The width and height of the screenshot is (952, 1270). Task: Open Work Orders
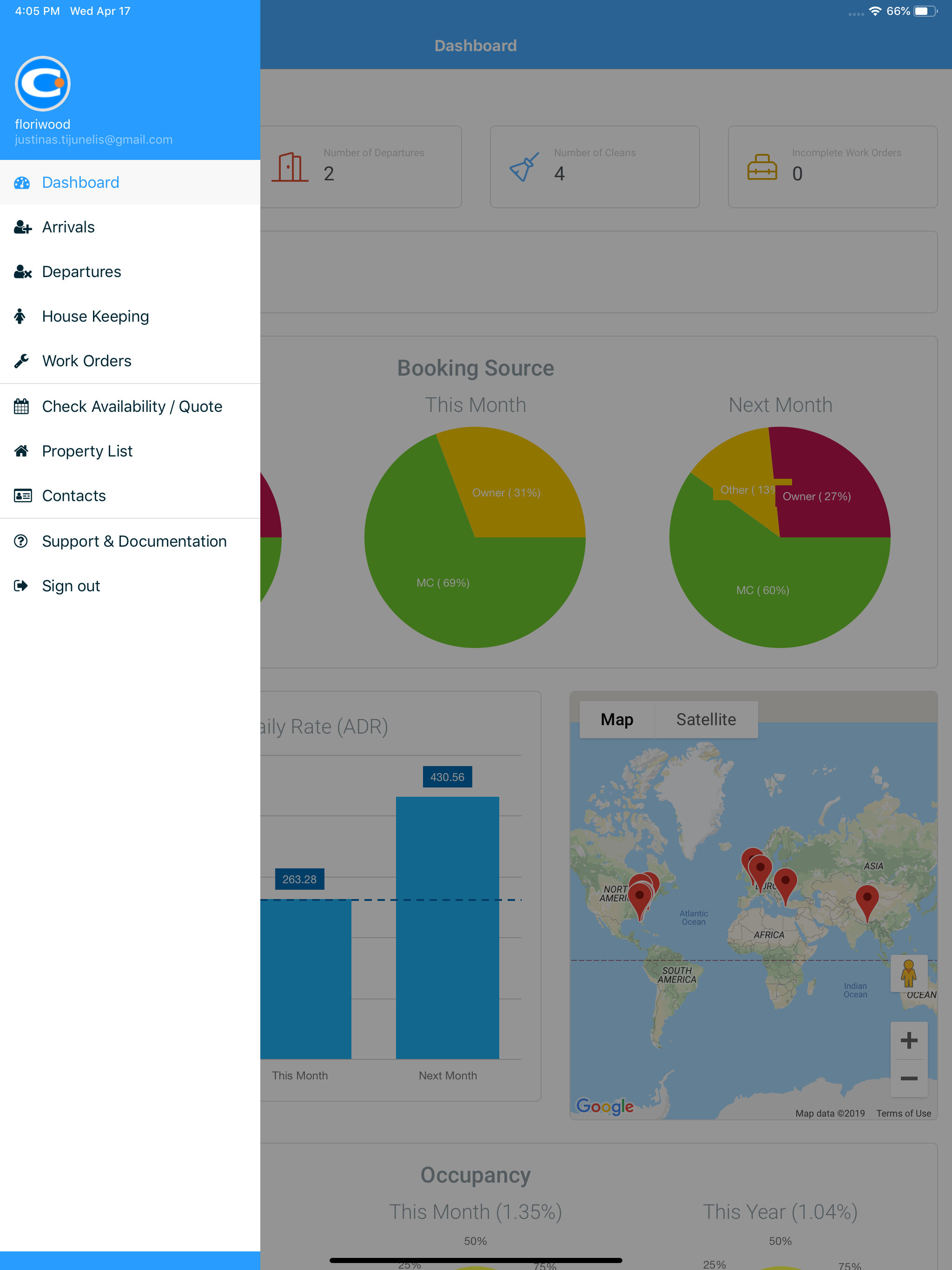pyautogui.click(x=130, y=361)
